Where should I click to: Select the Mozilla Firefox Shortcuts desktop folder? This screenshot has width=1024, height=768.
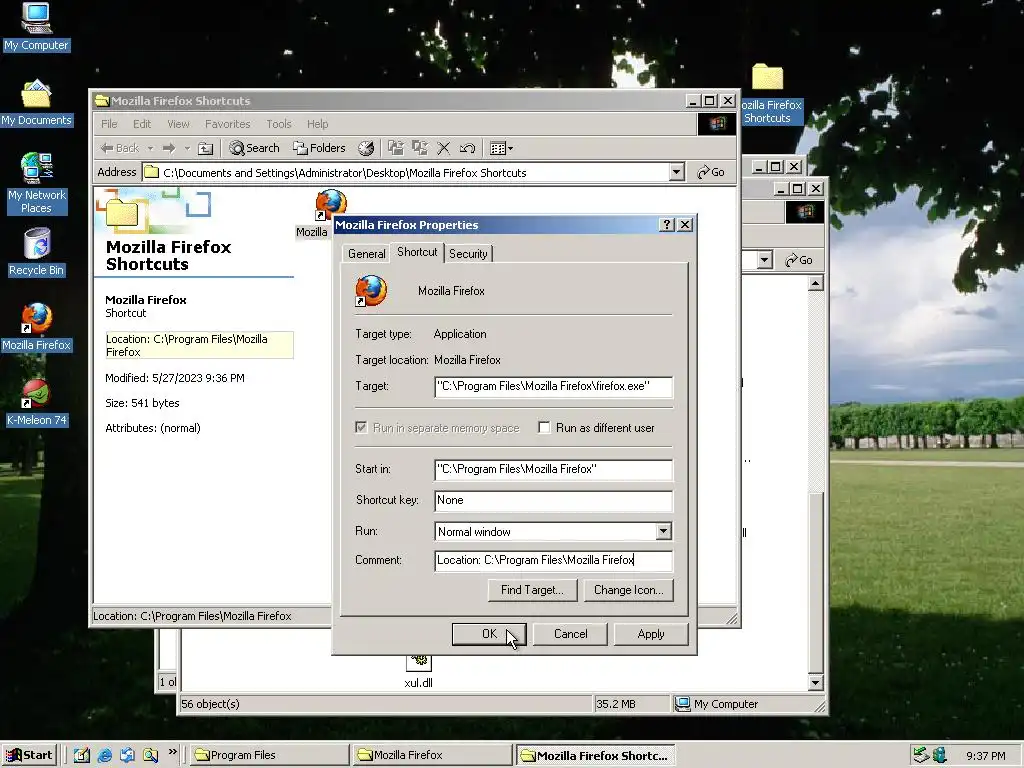click(768, 93)
